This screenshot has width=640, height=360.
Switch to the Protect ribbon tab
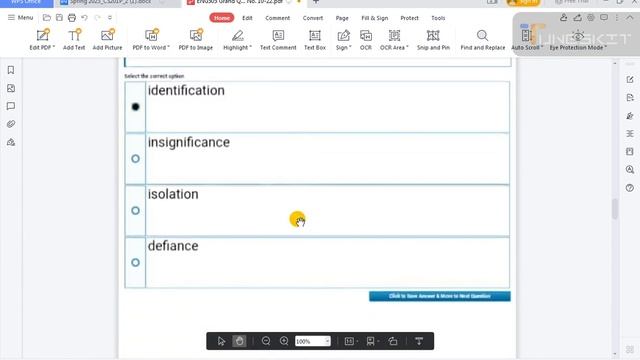pos(409,18)
